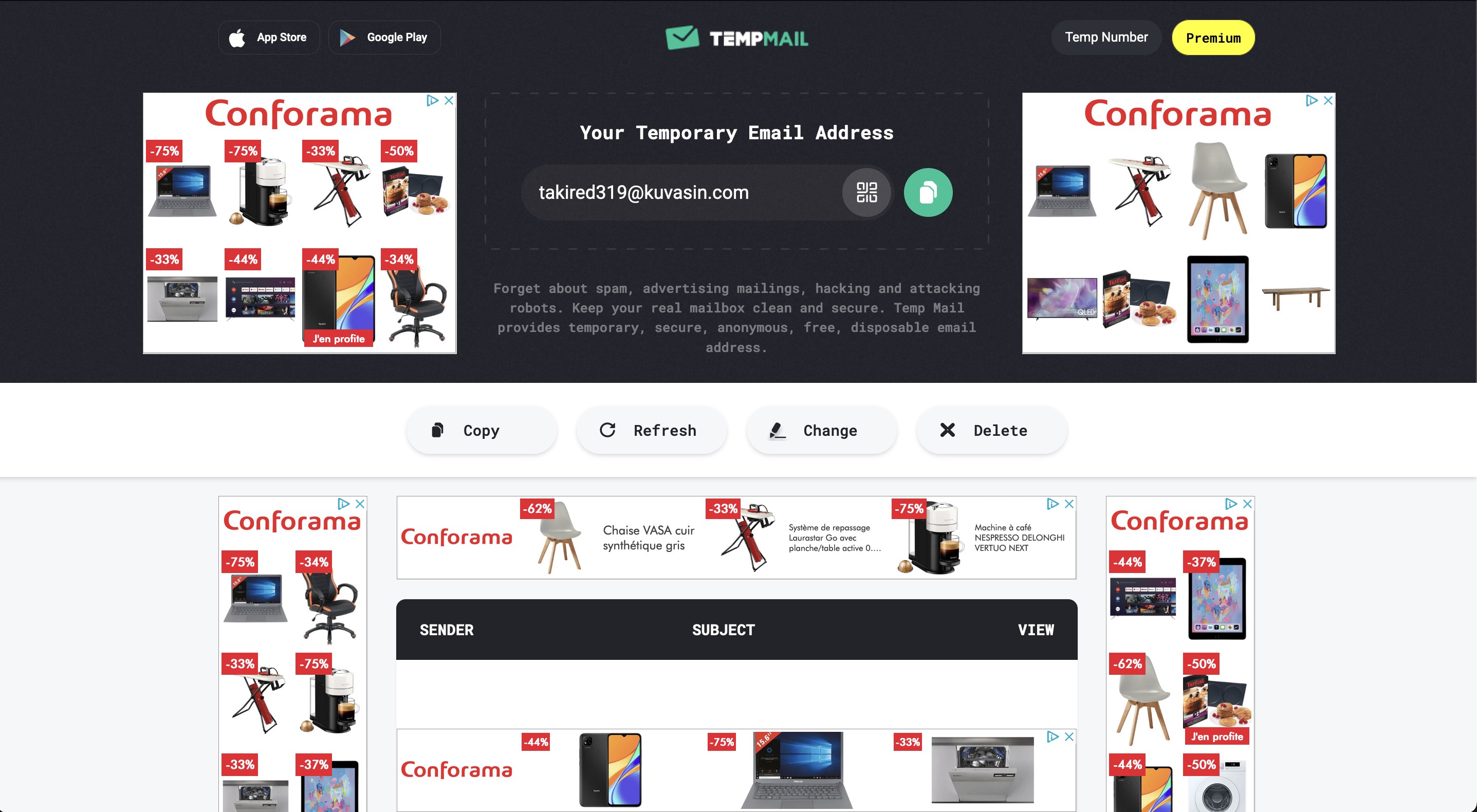
Task: Click the Premium upgrade button
Action: click(1213, 37)
